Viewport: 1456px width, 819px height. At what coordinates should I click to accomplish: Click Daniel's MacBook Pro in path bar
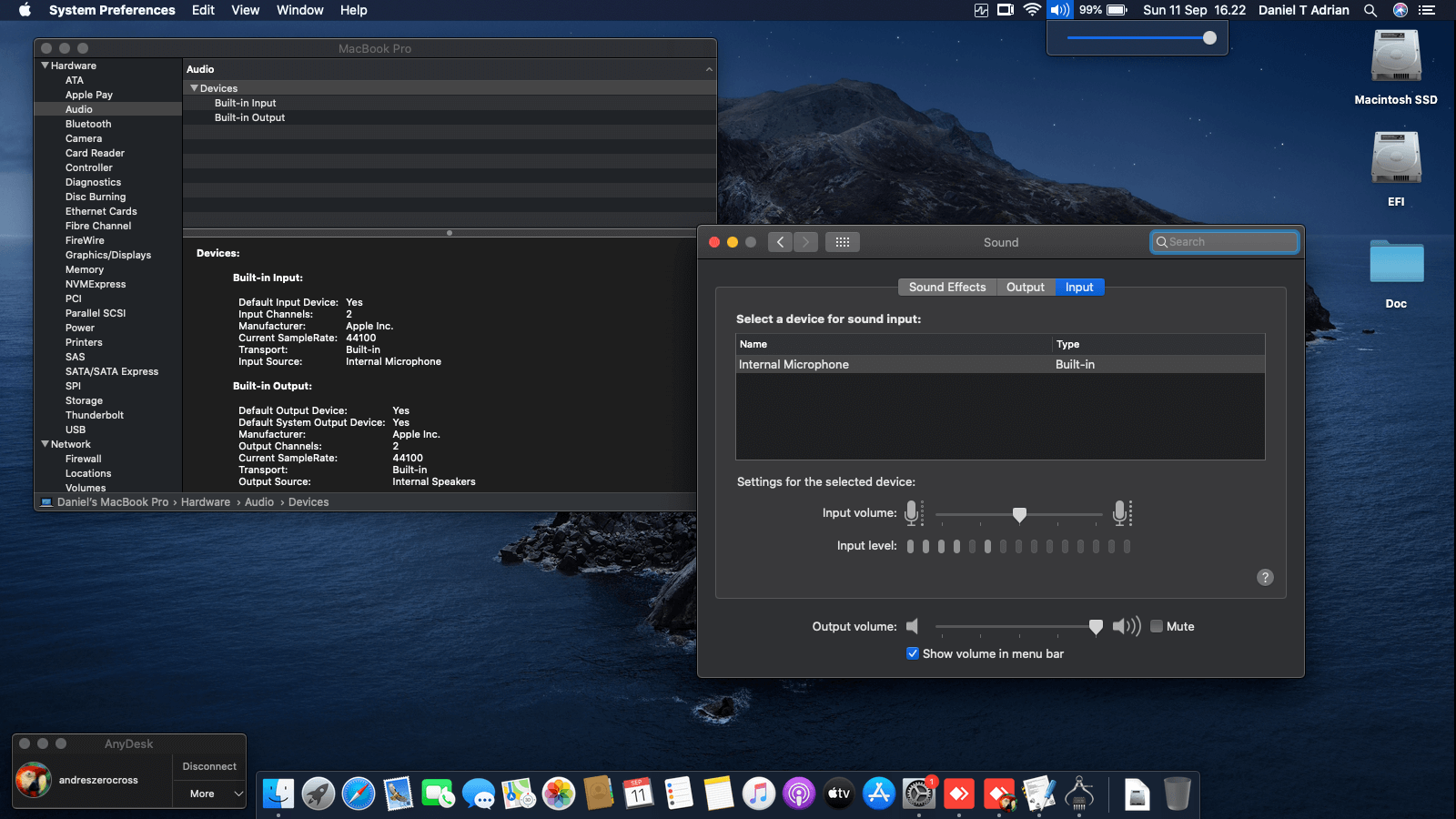click(x=113, y=502)
